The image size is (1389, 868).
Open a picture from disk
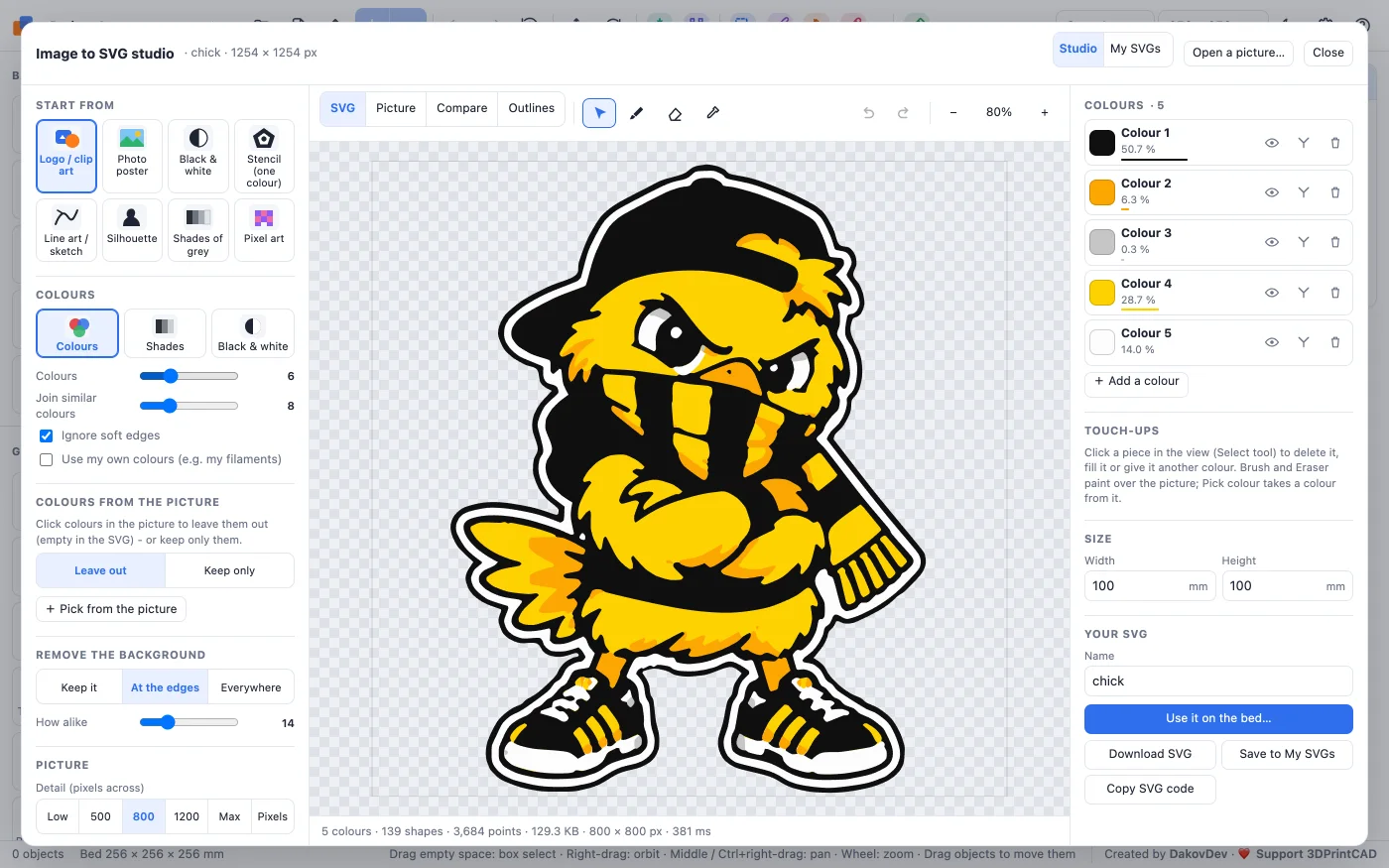click(1238, 53)
